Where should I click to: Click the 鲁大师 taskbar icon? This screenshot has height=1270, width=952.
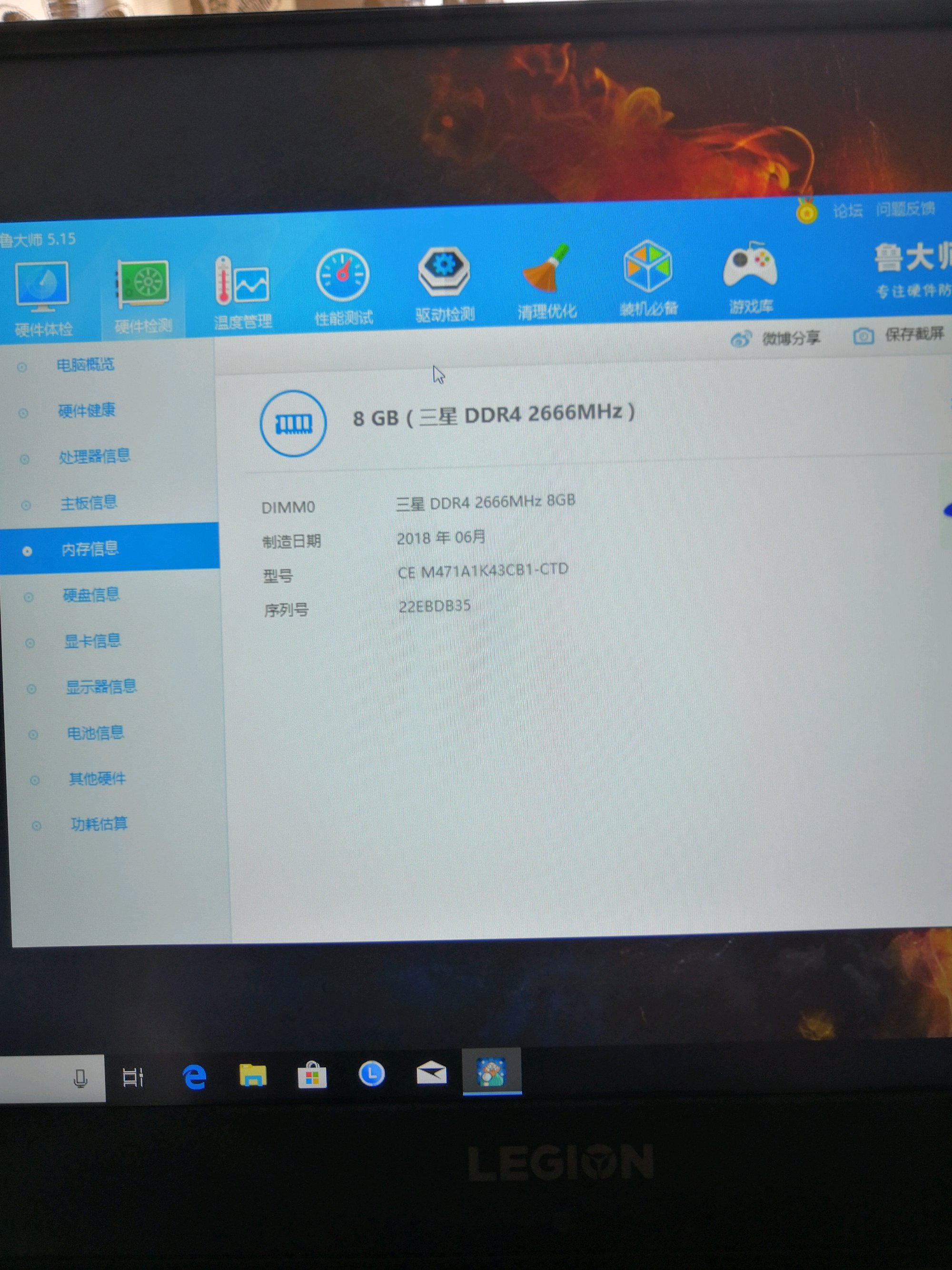[x=492, y=1071]
